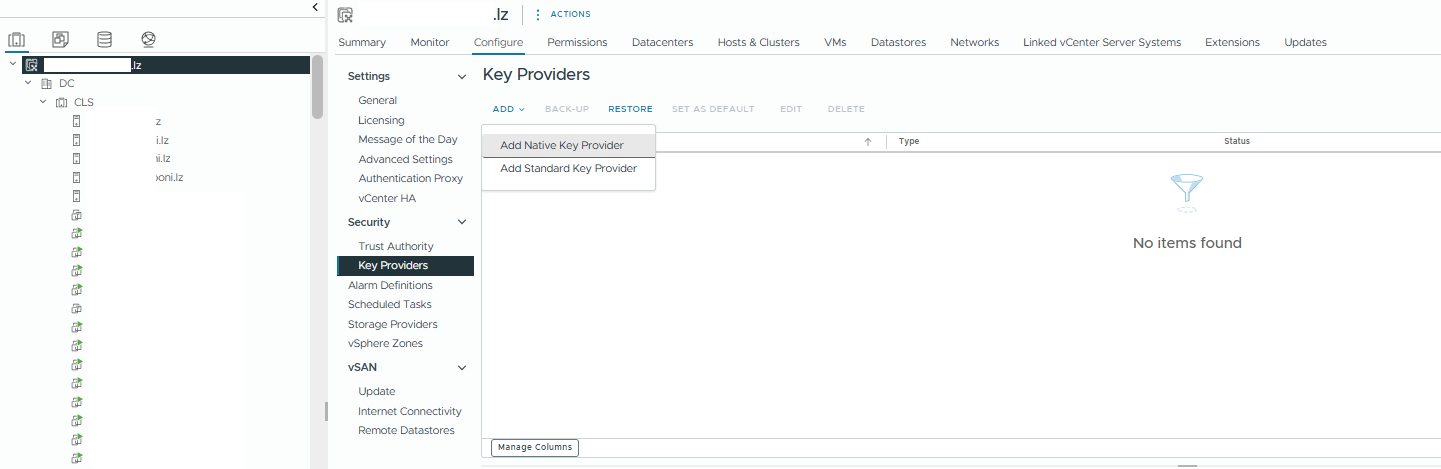
Task: Collapse the vSAN section chevron
Action: 461,368
